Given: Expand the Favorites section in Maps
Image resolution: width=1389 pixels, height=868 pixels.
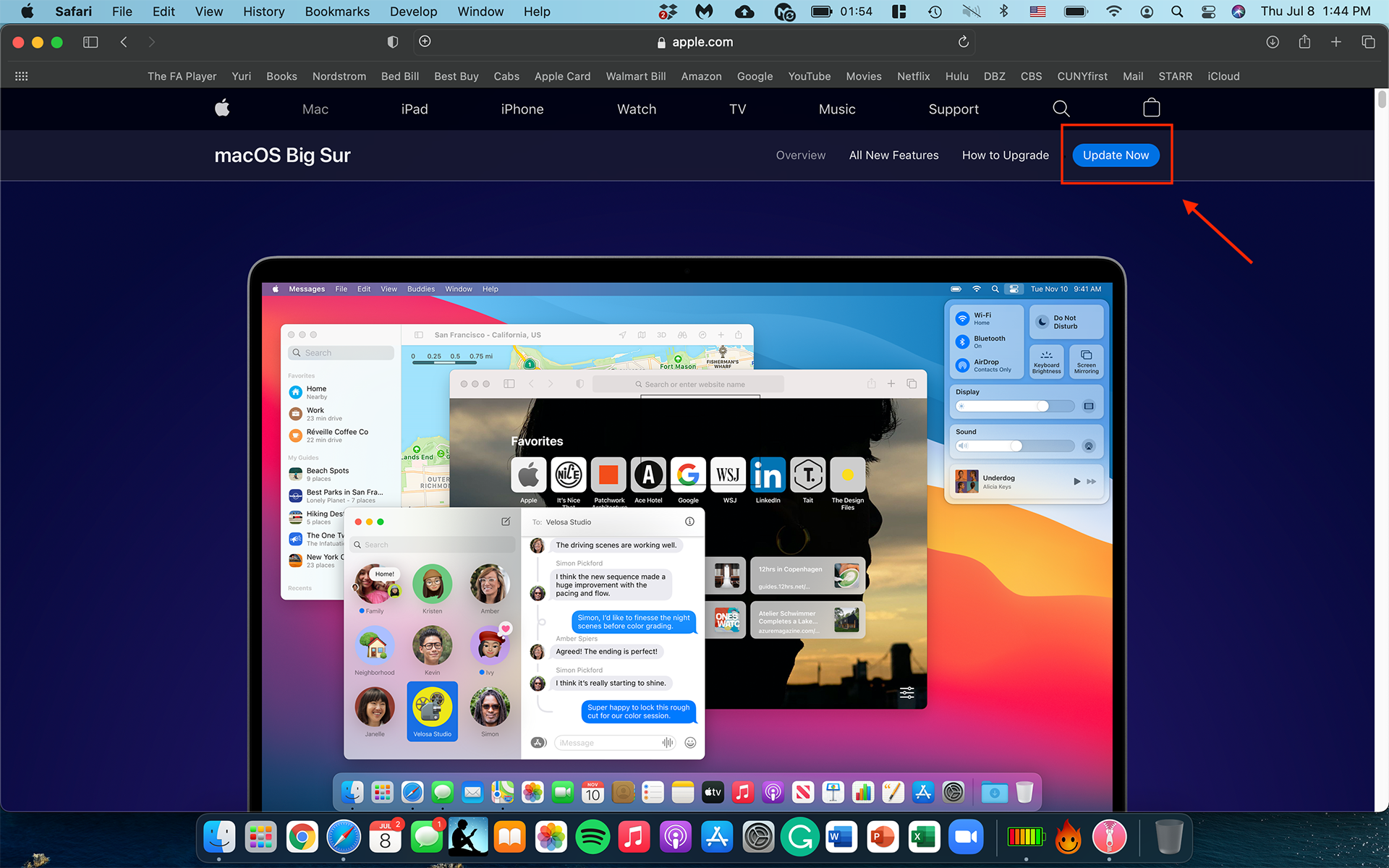Looking at the screenshot, I should coord(300,375).
